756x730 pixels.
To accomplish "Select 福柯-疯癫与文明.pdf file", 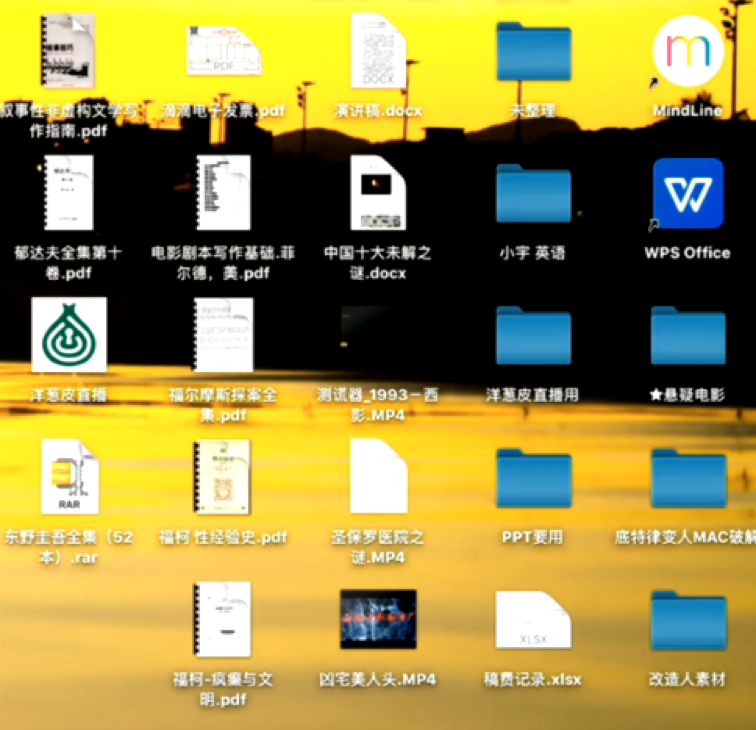I will point(223,620).
